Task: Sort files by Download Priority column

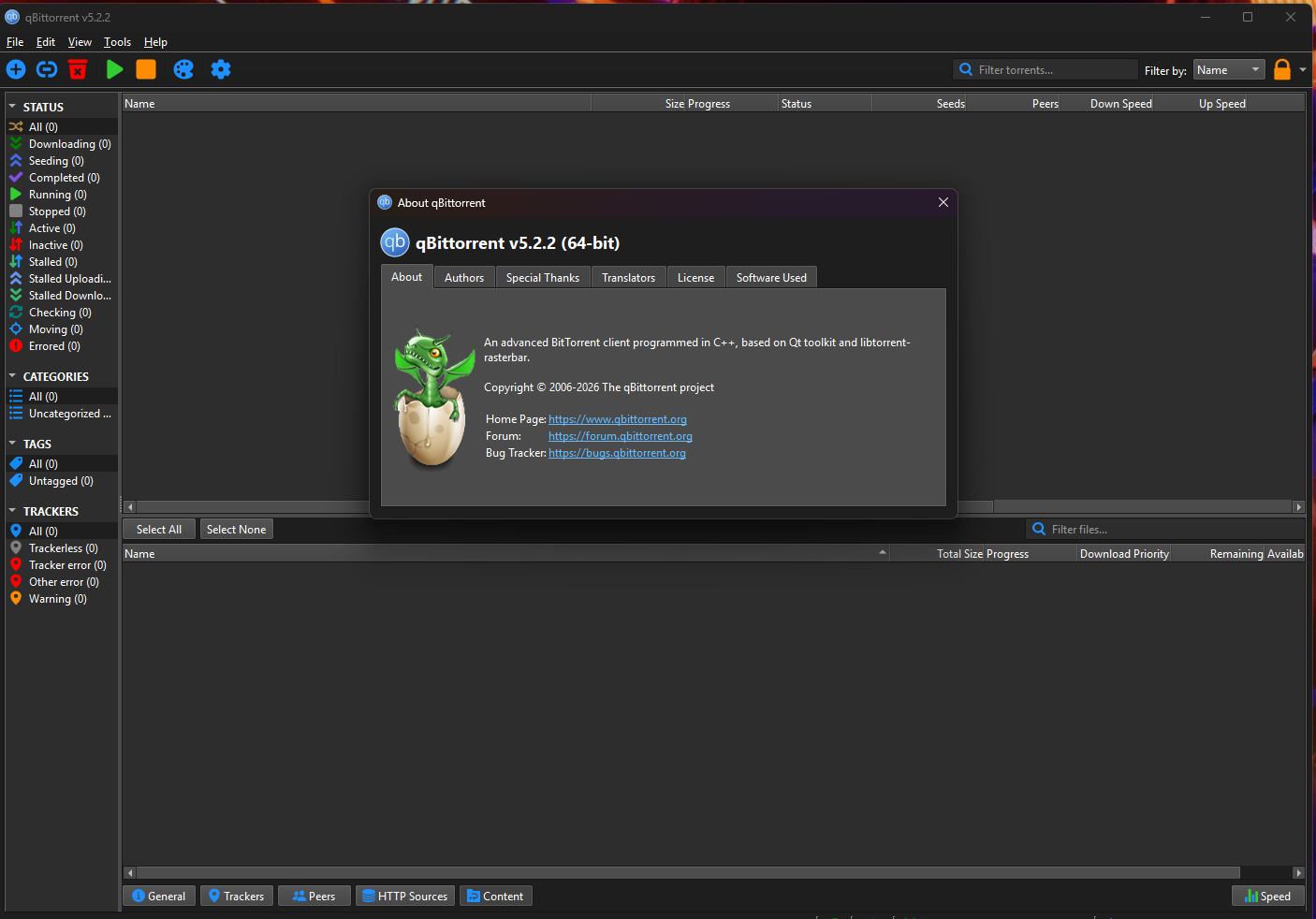Action: tap(1124, 554)
